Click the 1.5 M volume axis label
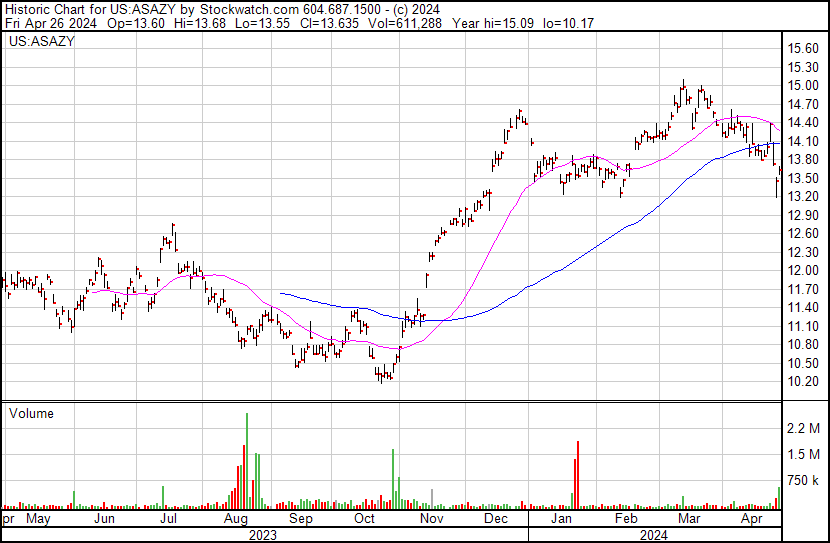 tap(803, 454)
